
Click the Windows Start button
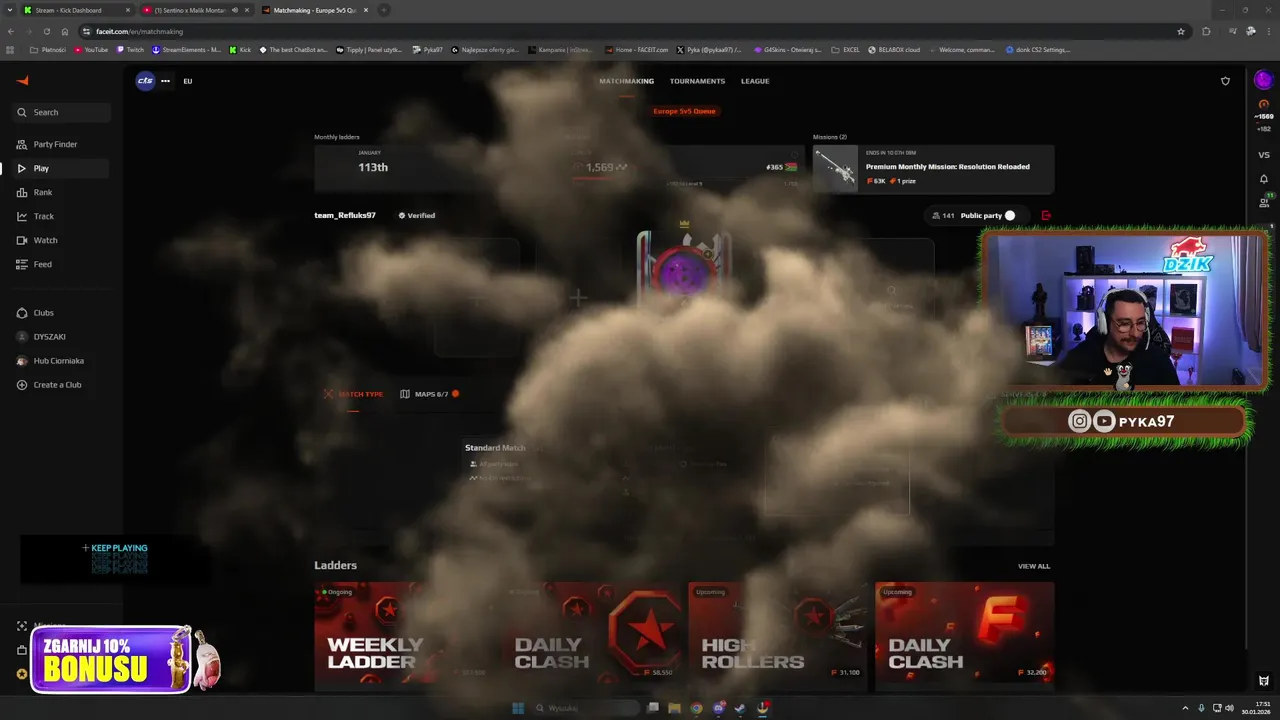click(518, 708)
